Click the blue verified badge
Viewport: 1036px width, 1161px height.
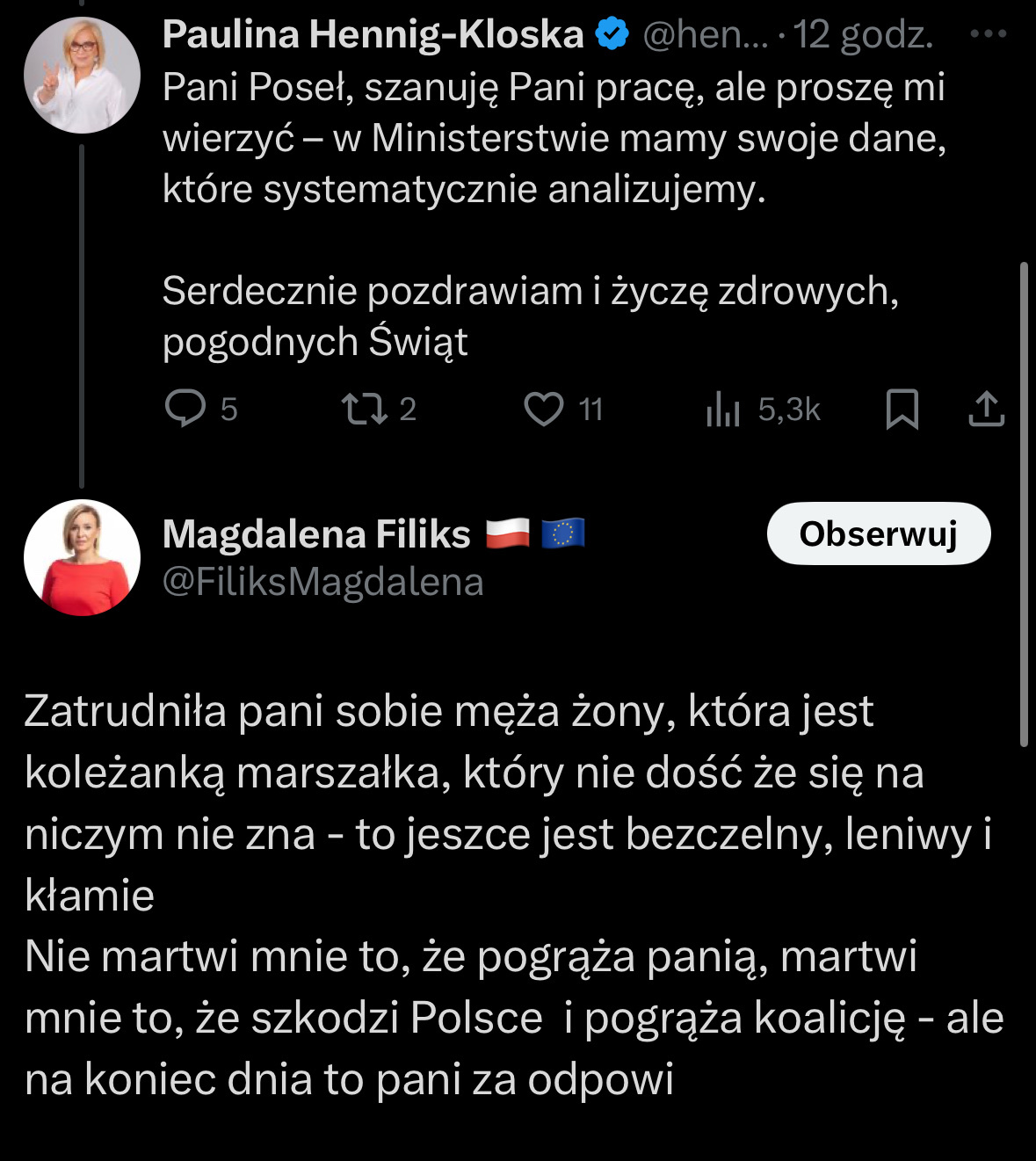[612, 34]
